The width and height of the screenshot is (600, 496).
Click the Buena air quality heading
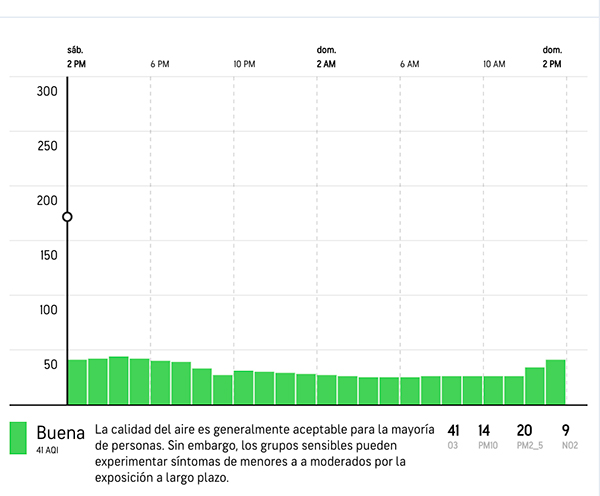click(x=60, y=433)
